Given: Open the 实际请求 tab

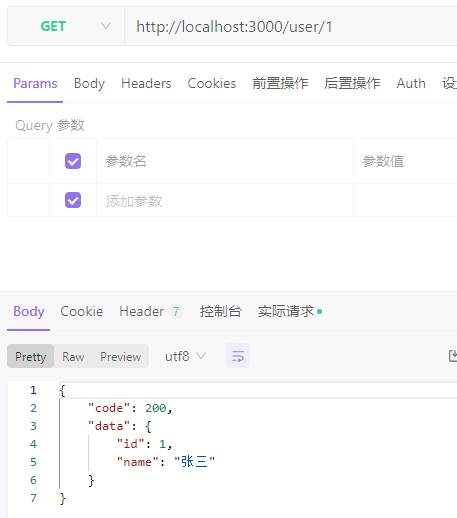Looking at the screenshot, I should click(289, 311).
